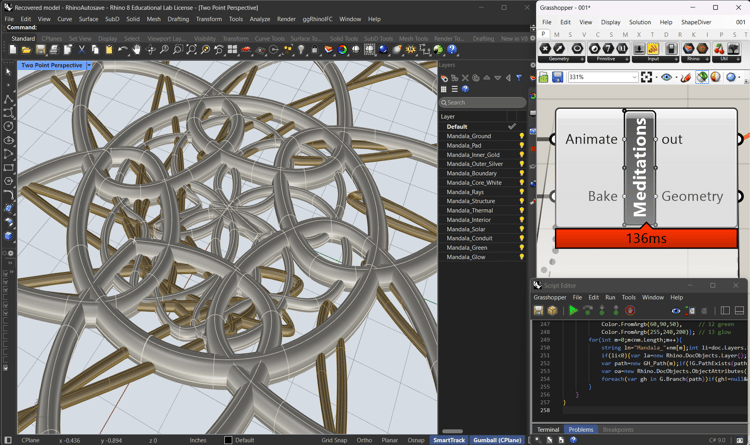This screenshot has width=750, height=445.
Task: Toggle visibility bulb of Mandala_Ground layer
Action: pyautogui.click(x=521, y=136)
